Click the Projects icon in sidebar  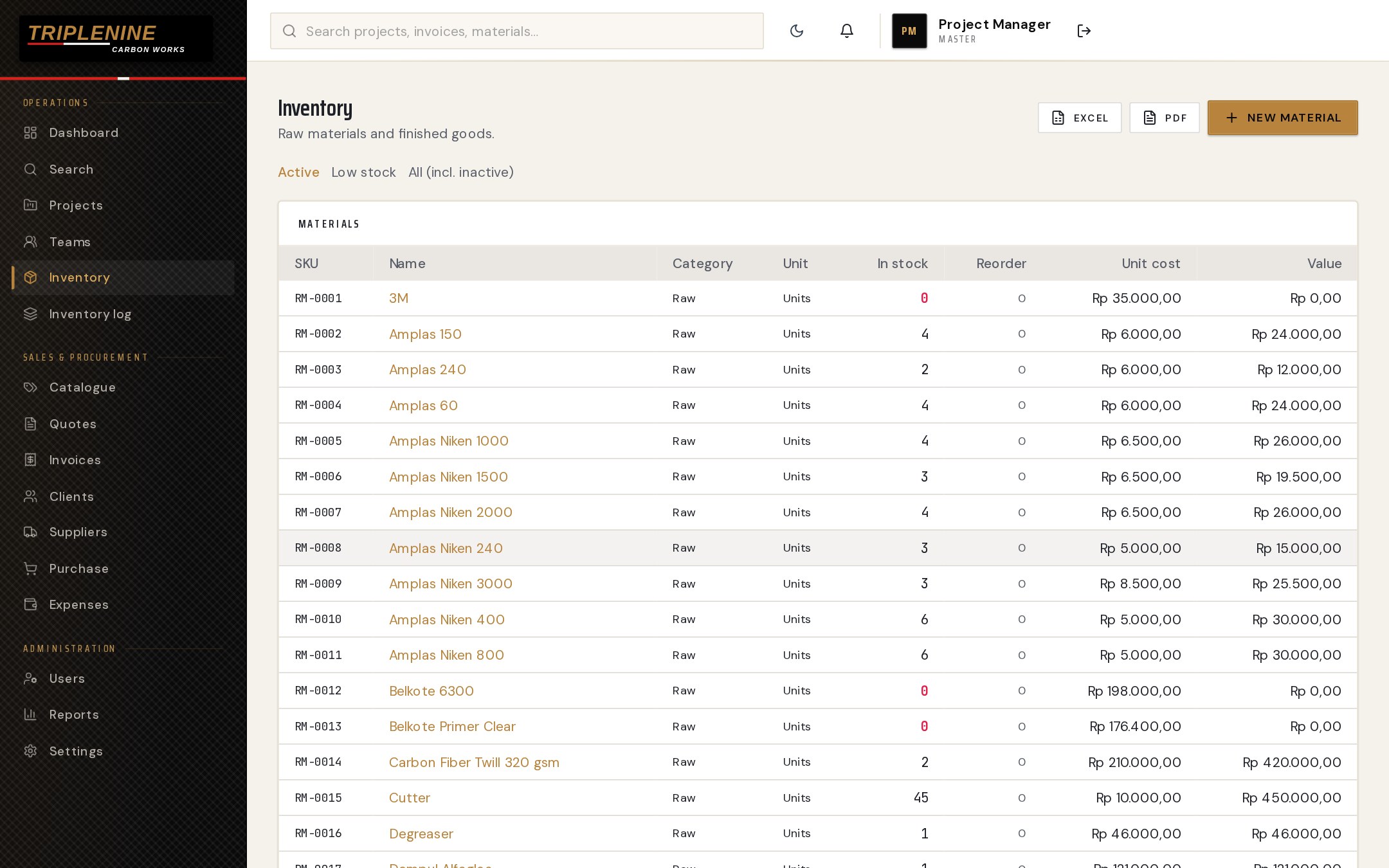[x=30, y=205]
